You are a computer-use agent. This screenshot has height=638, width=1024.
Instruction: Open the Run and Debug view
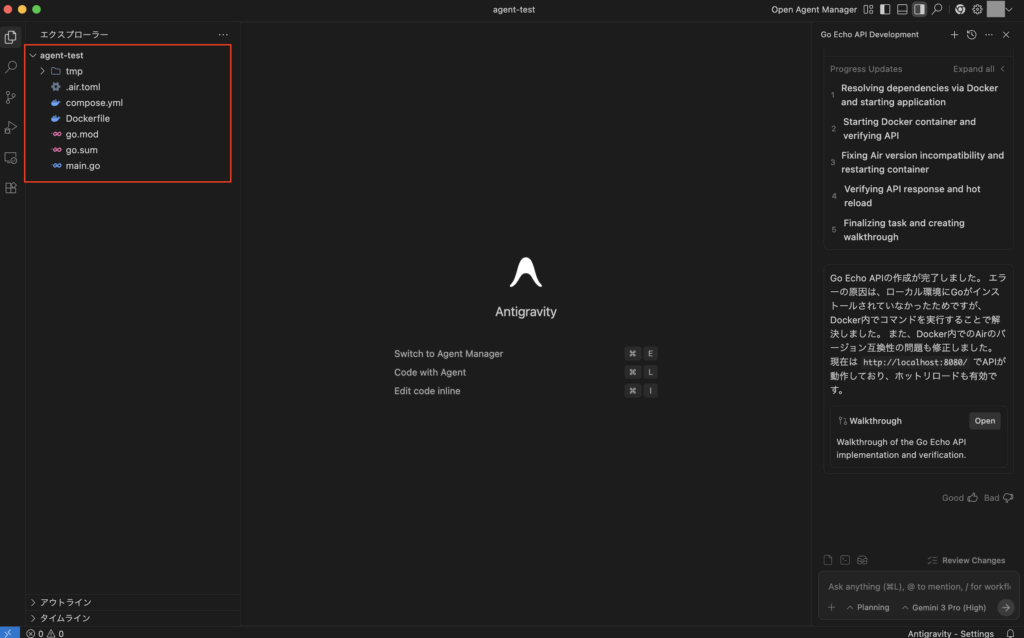coord(11,127)
